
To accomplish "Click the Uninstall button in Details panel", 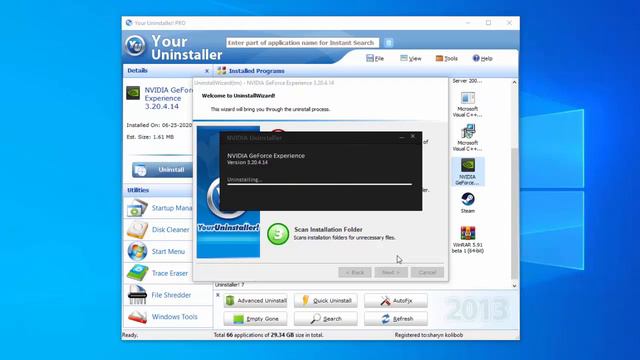I will [162, 170].
